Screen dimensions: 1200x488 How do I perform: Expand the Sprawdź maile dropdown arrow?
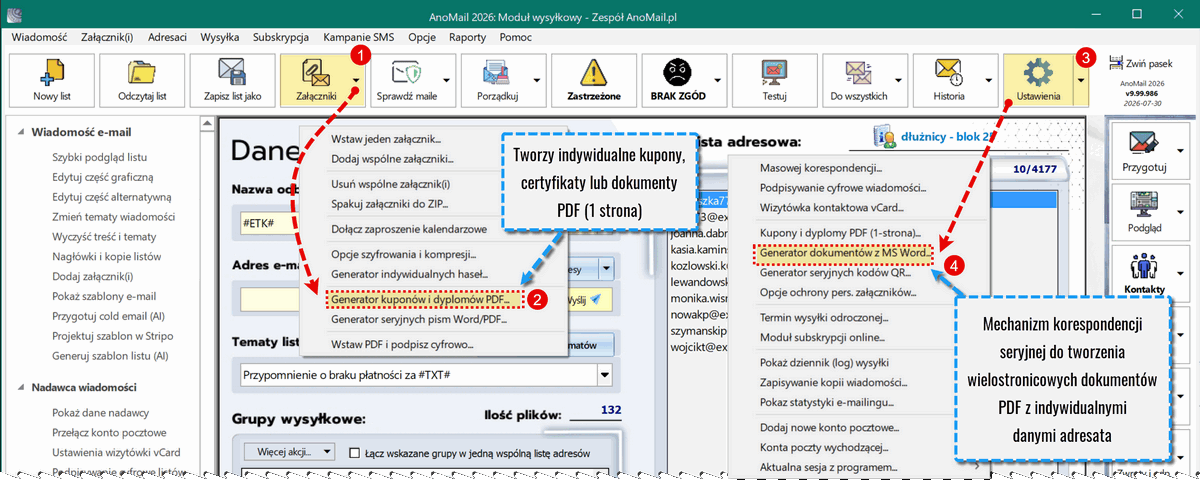coord(448,81)
